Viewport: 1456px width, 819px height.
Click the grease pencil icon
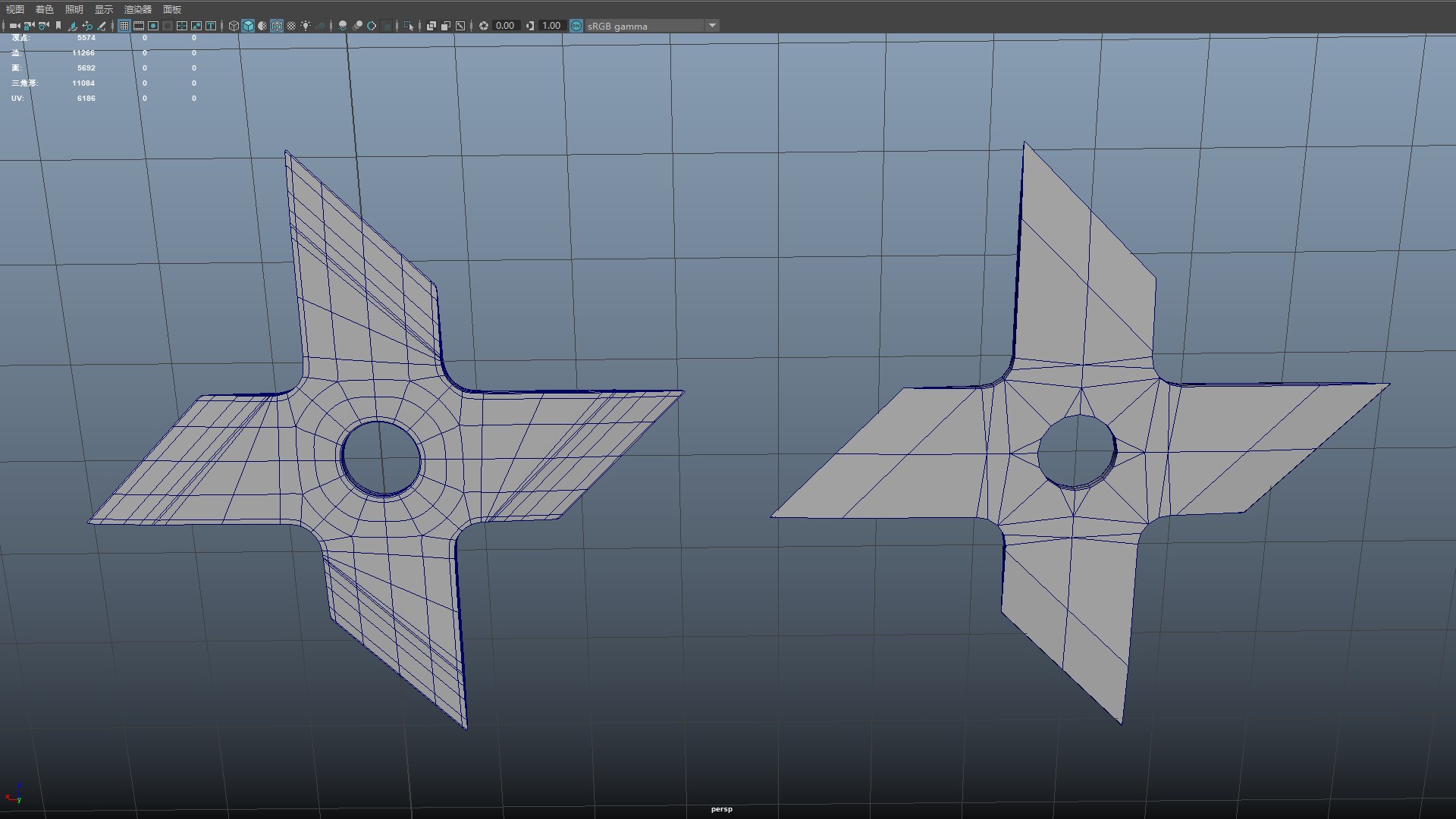(102, 26)
